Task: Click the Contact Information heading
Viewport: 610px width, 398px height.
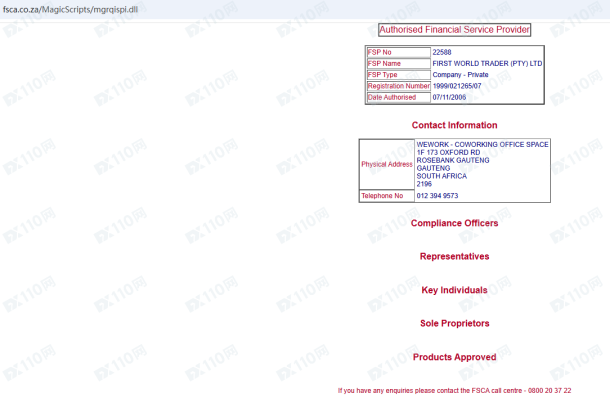Action: tap(454, 125)
